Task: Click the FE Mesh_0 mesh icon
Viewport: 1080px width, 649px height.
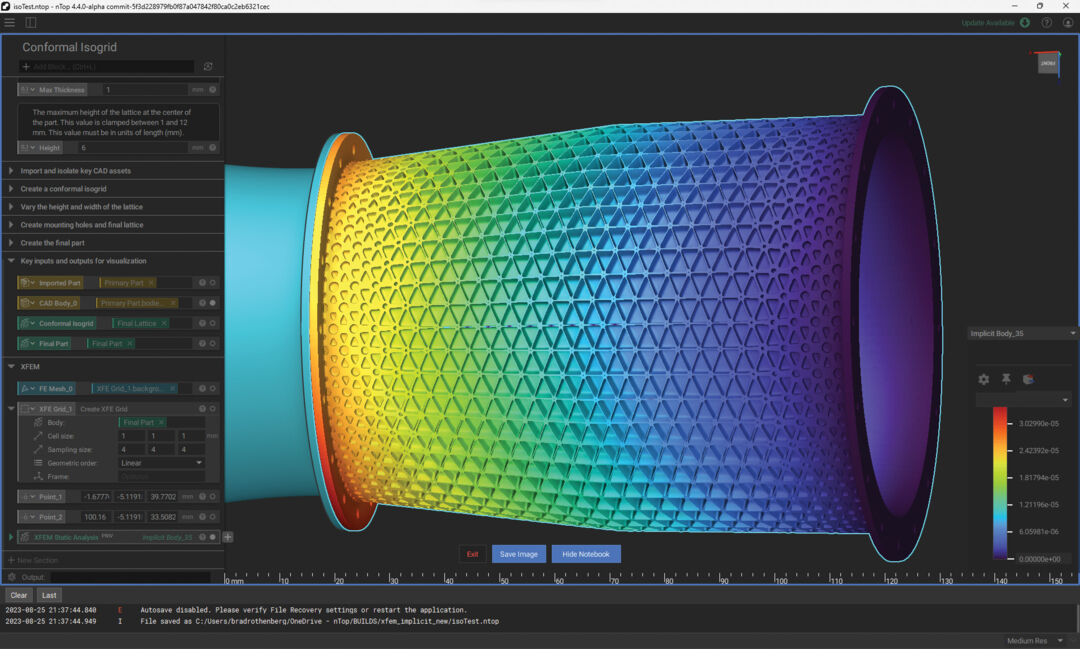Action: pyautogui.click(x=26, y=388)
